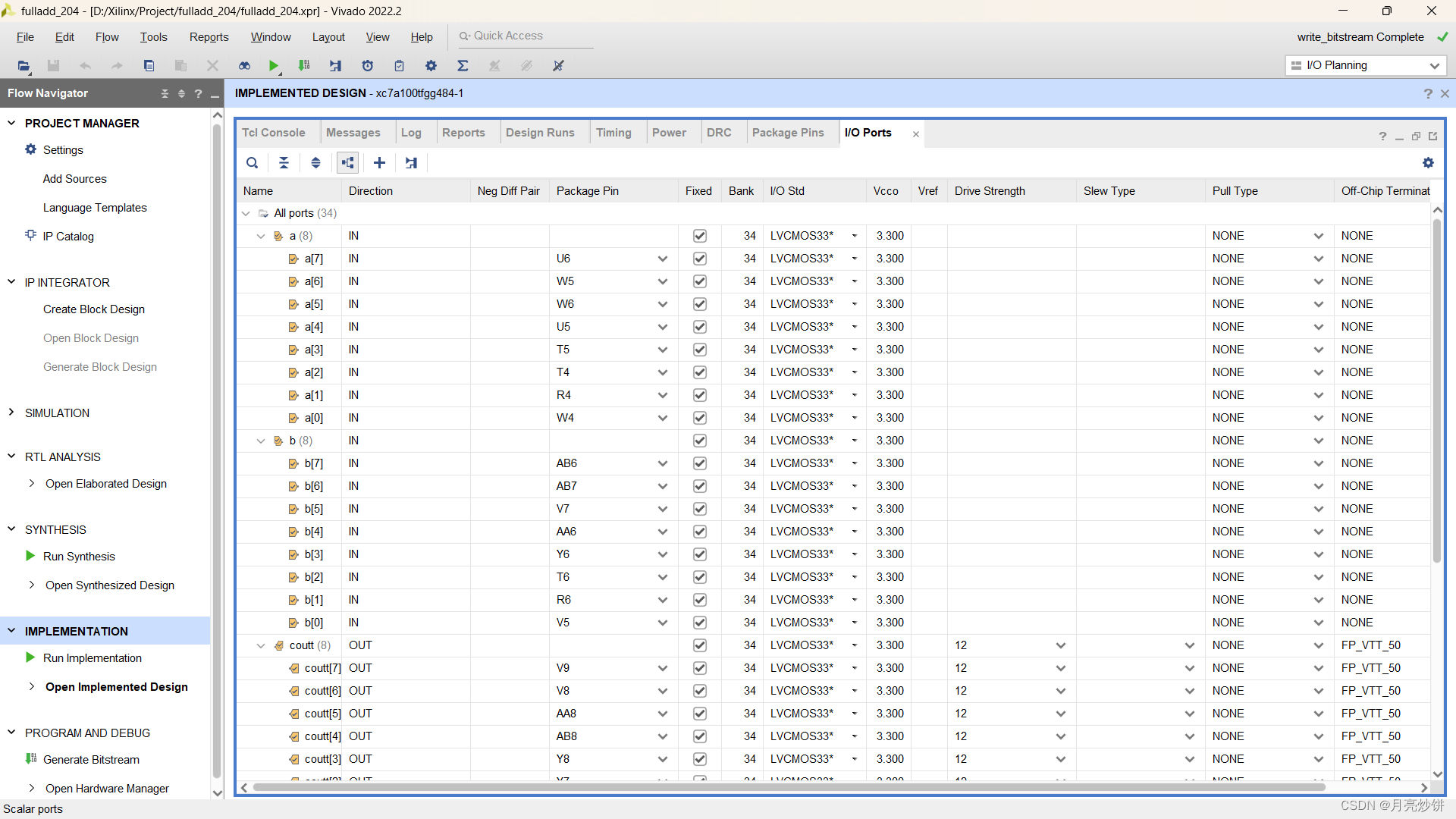1456x819 pixels.
Task: Click Open Hardware Manager
Action: [107, 789]
